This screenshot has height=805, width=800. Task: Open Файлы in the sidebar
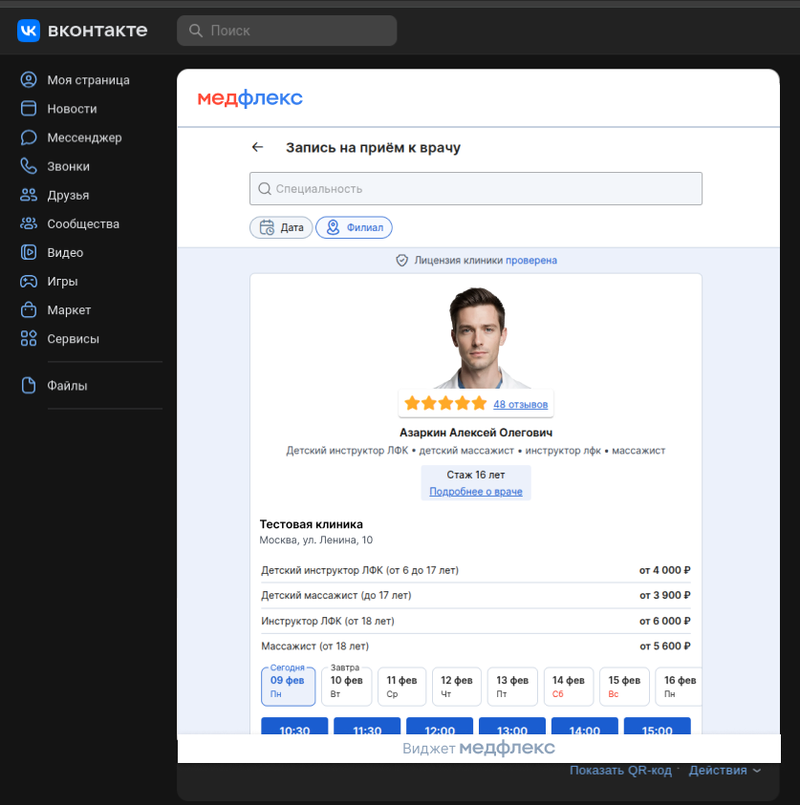[x=66, y=386]
